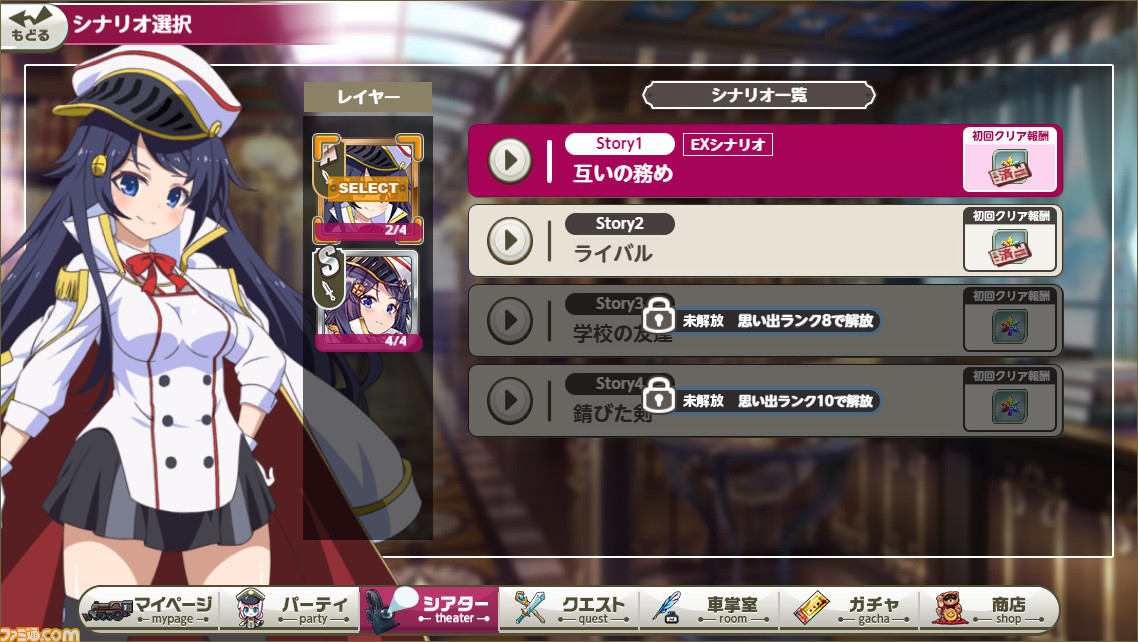
Task: Click the locked Story4 play button
Action: point(509,400)
